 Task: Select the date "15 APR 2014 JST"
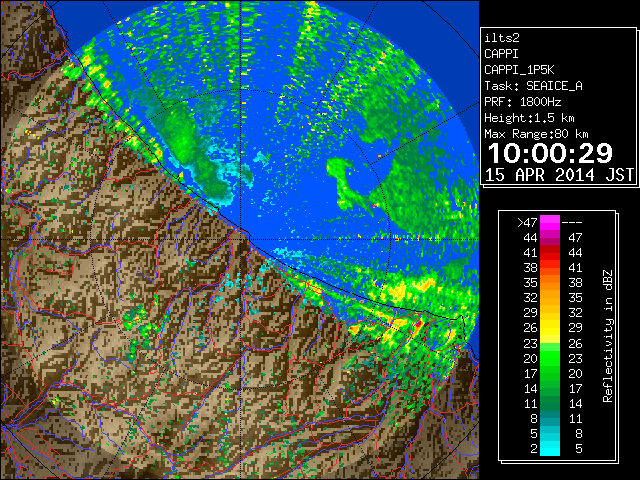pyautogui.click(x=559, y=175)
